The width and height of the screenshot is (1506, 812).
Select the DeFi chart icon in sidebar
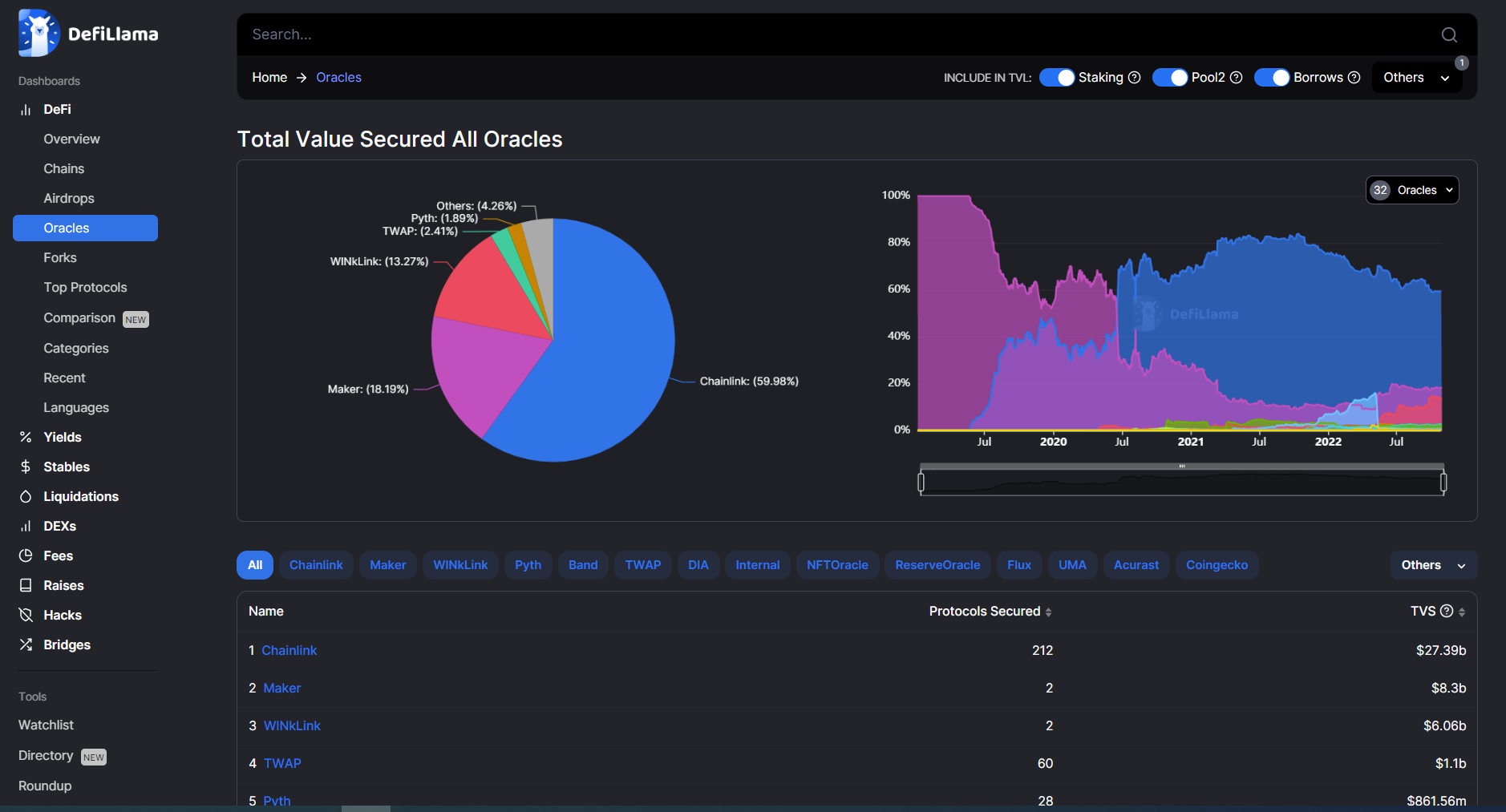26,109
